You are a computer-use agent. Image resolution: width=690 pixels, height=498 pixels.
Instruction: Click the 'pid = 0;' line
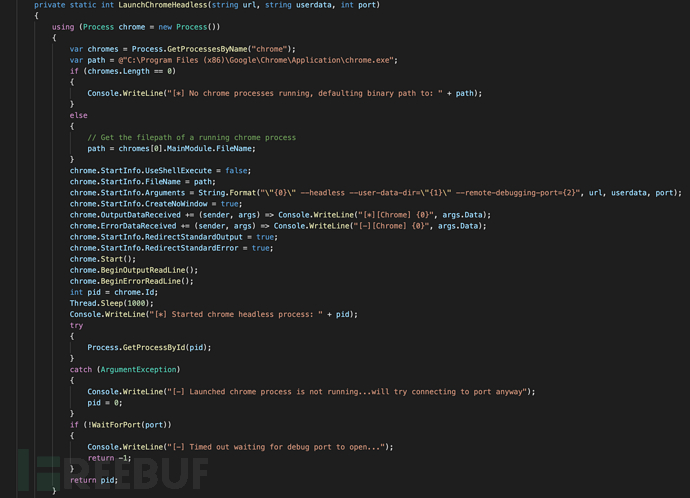(x=105, y=403)
